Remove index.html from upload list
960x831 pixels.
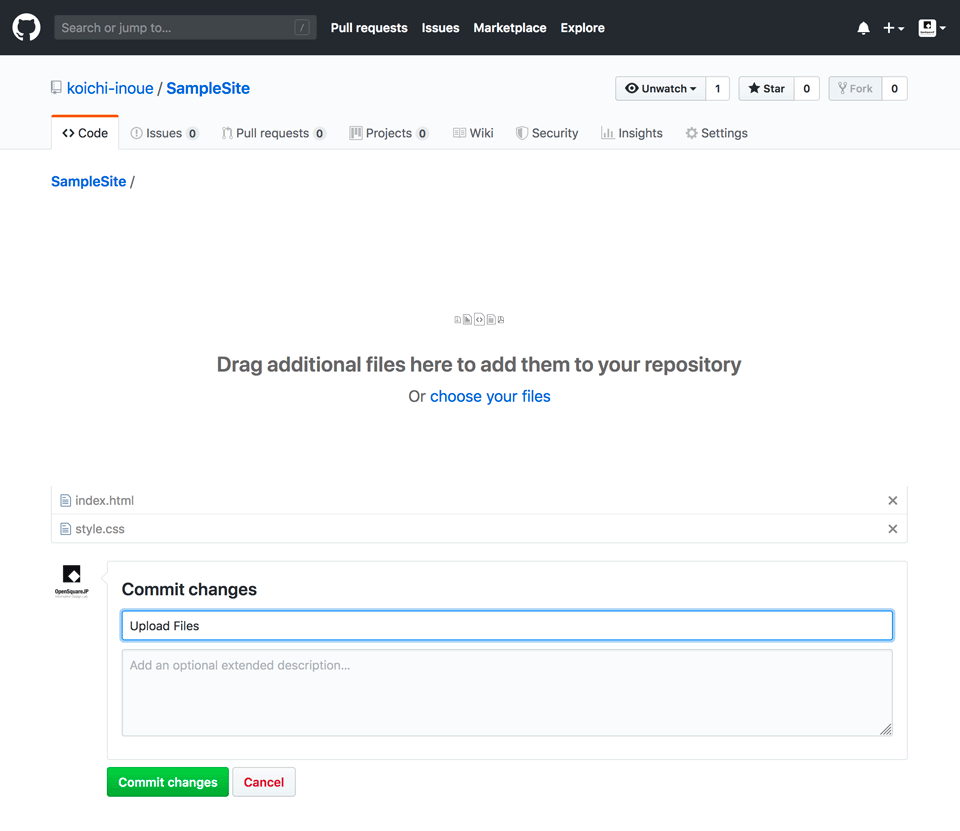pyautogui.click(x=892, y=501)
